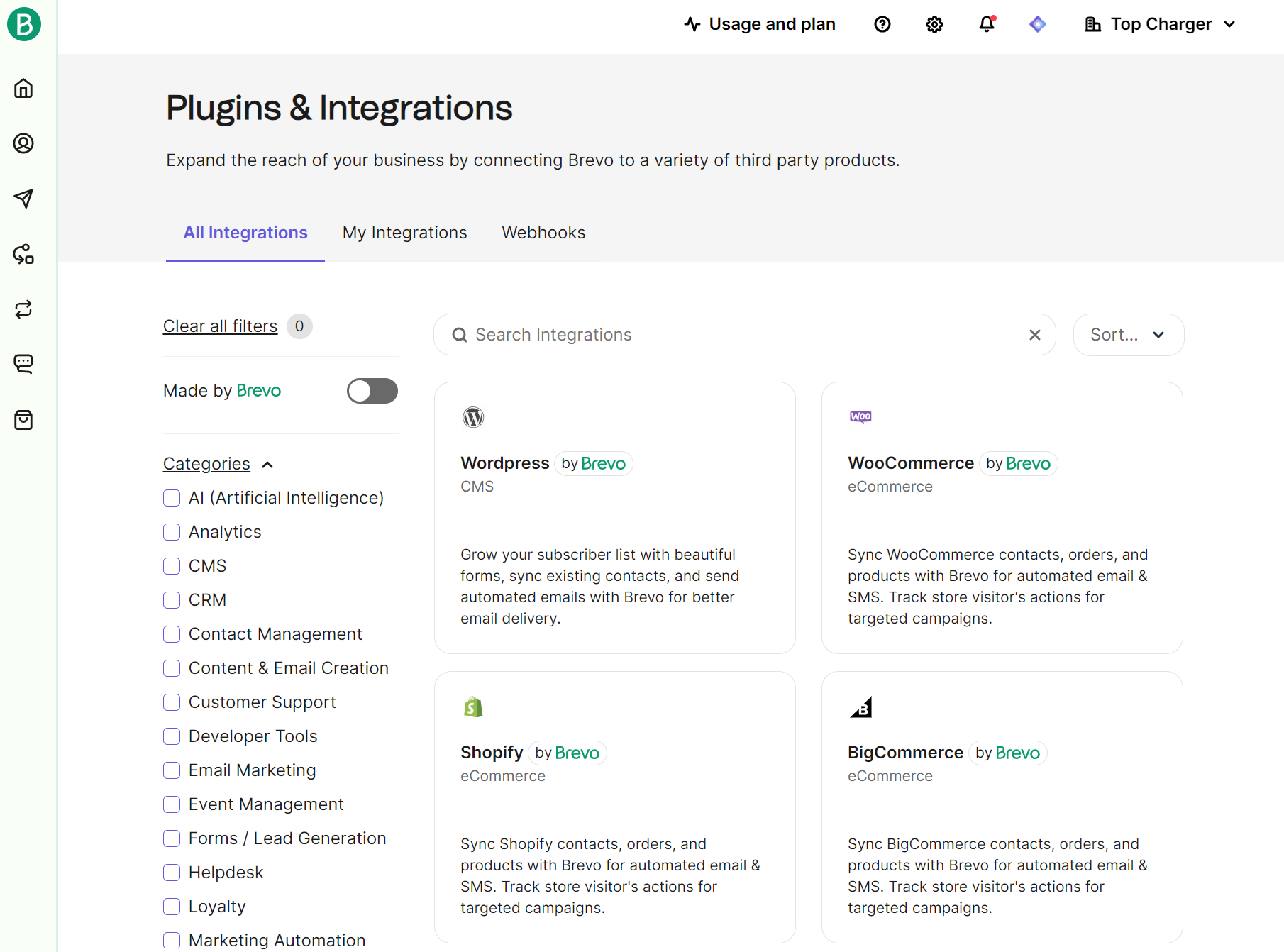Open Usage and plan

click(759, 23)
